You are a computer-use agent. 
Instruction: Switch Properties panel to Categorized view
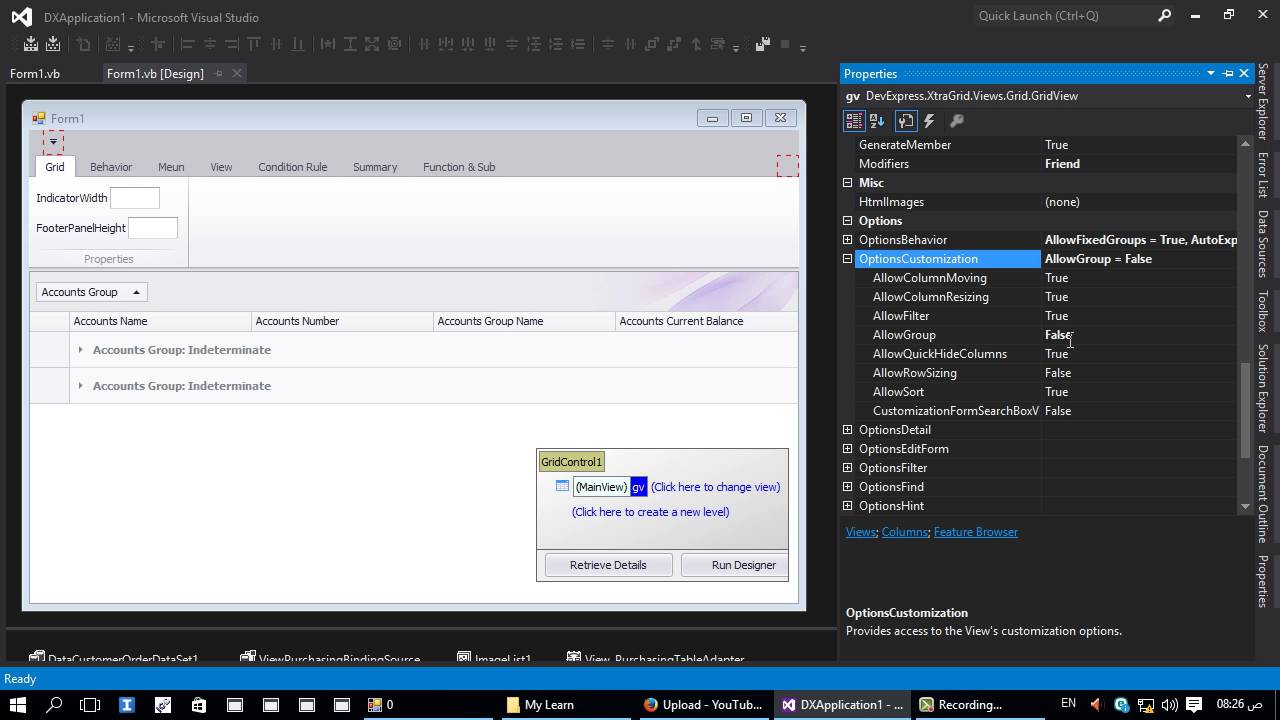[854, 121]
